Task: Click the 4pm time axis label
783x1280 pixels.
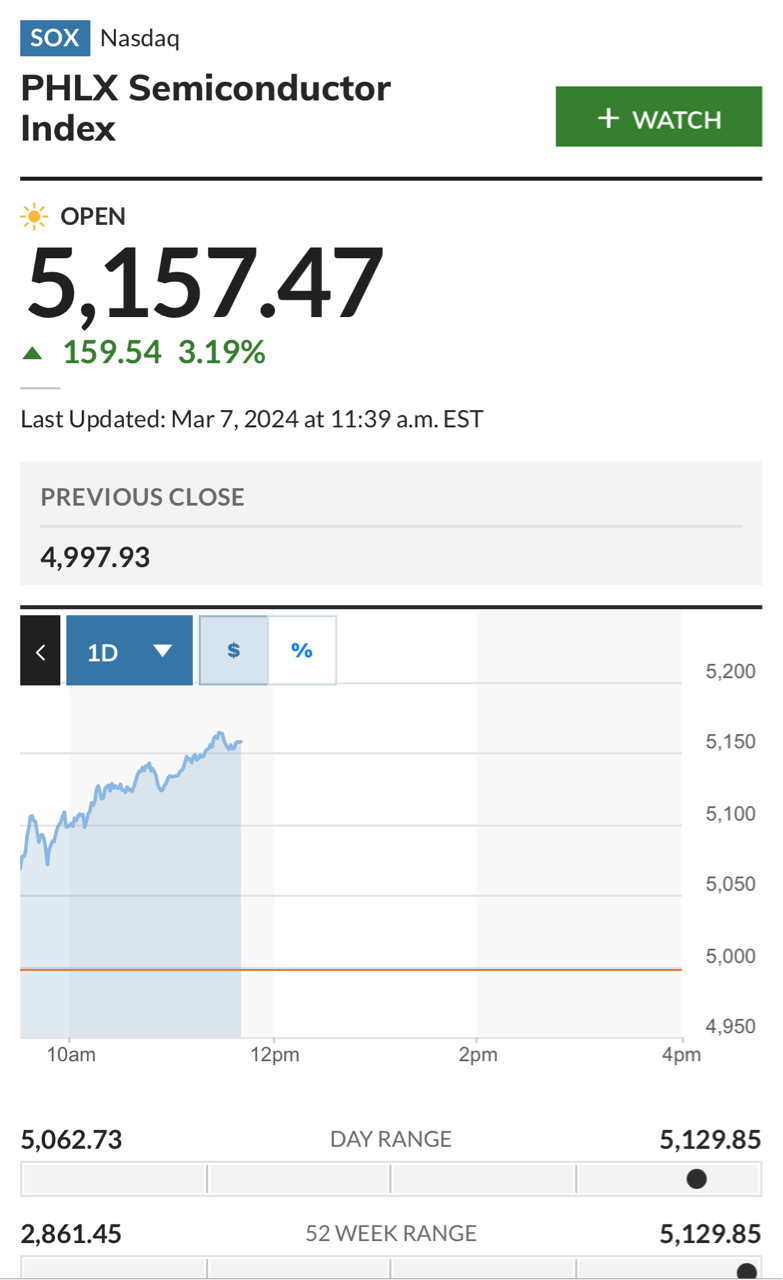Action: coord(681,1055)
